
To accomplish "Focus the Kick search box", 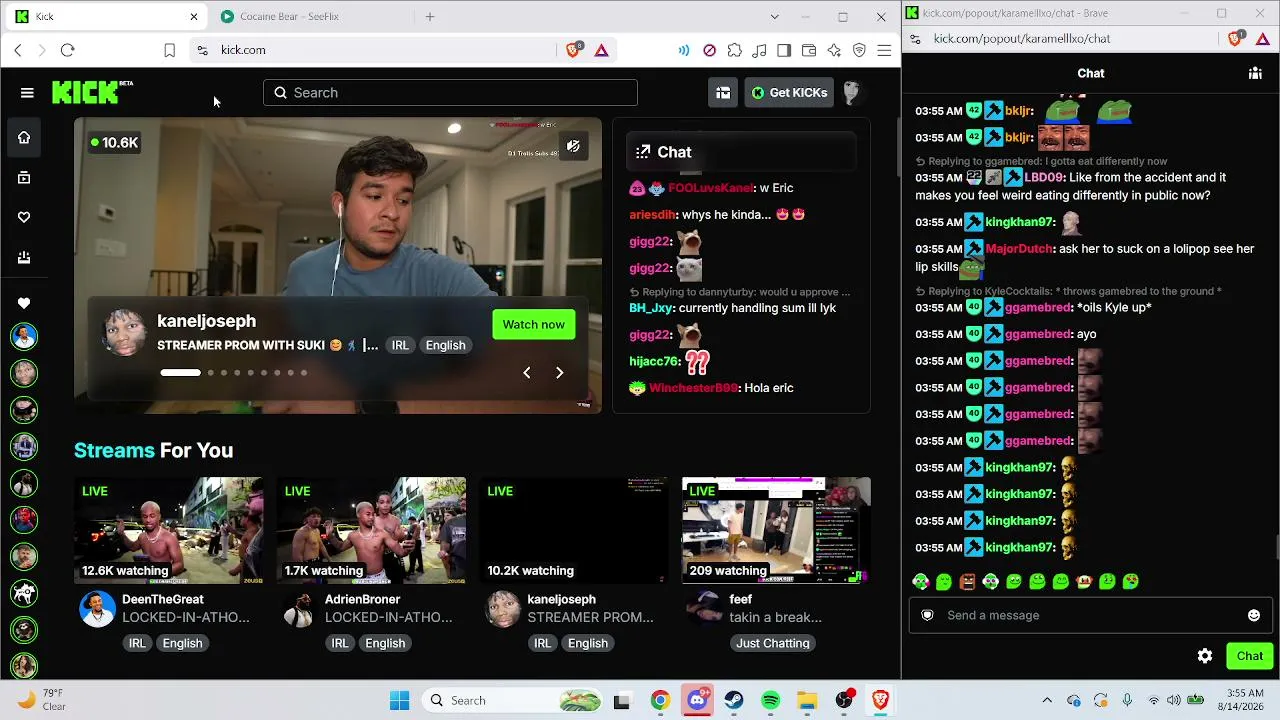I will click(450, 93).
